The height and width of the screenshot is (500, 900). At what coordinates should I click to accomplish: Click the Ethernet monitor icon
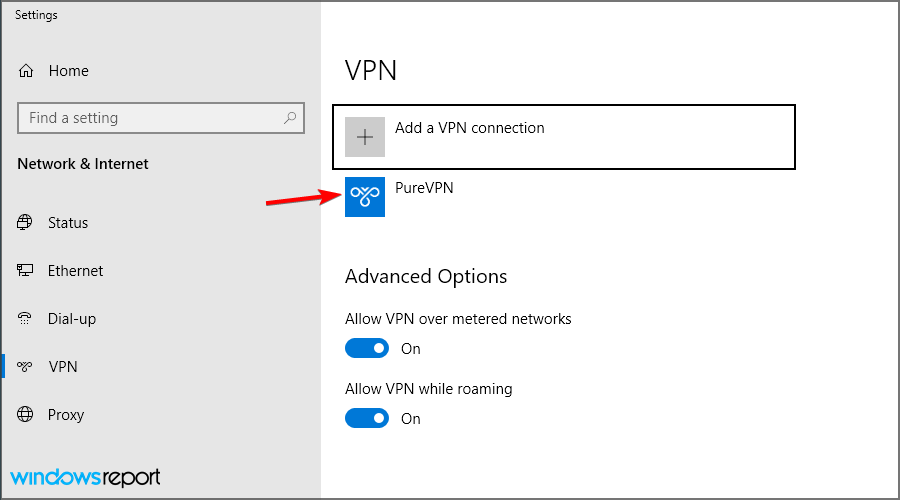pyautogui.click(x=25, y=270)
